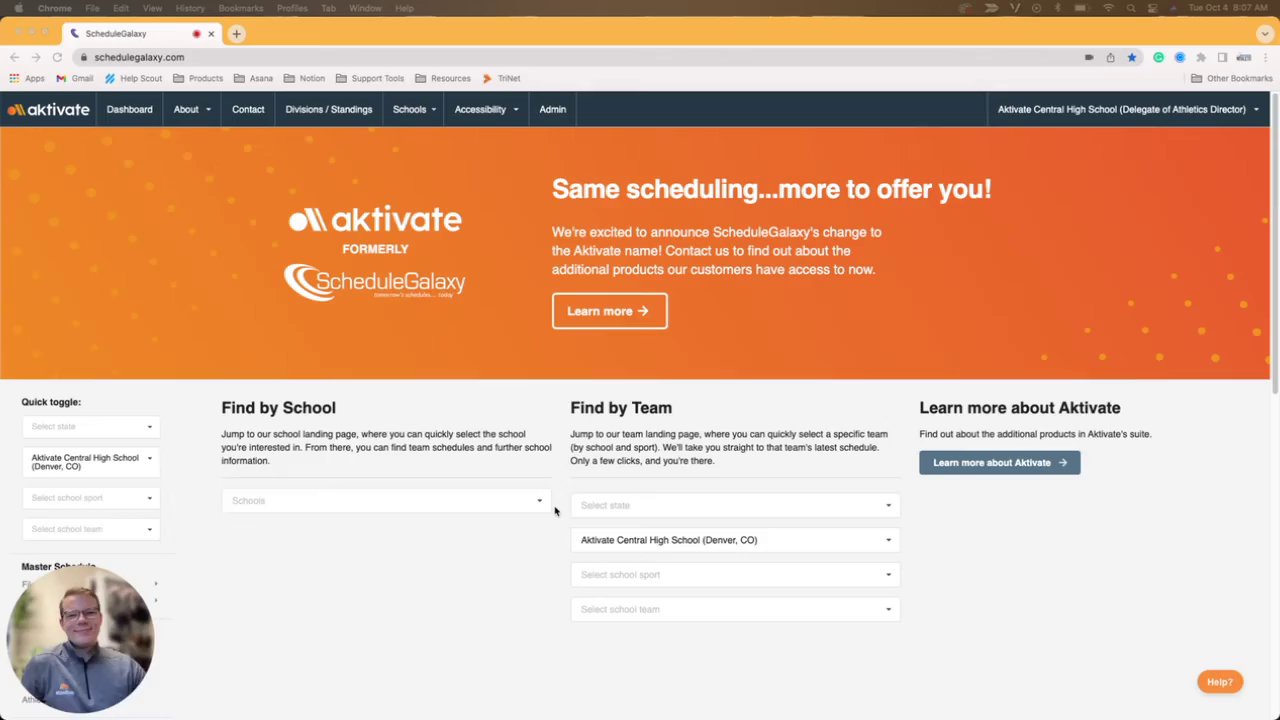Close the ScheduleGalaxy tab
1280x720 pixels.
point(211,34)
